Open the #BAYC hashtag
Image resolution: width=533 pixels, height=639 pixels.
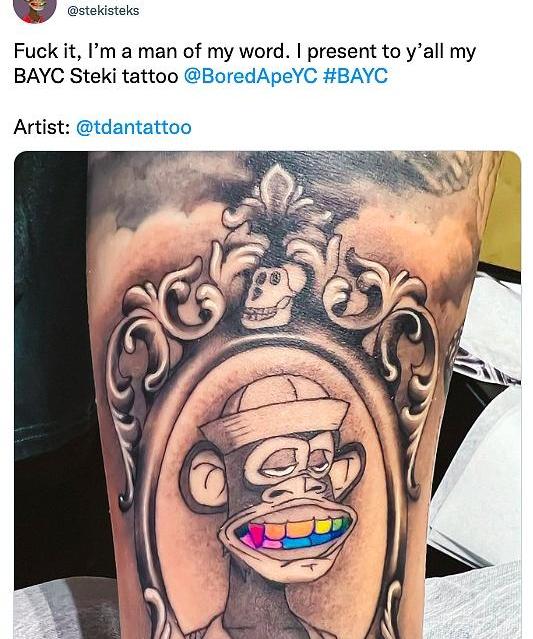click(355, 76)
